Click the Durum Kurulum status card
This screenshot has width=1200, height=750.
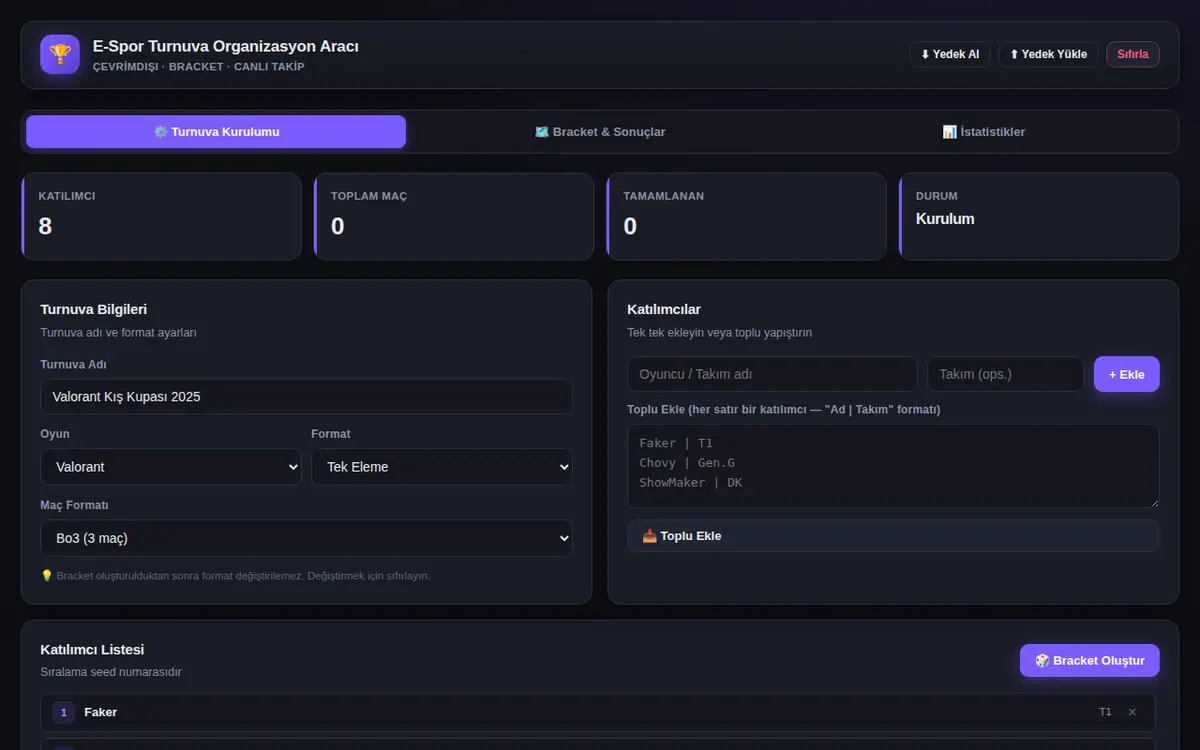[x=1038, y=217]
